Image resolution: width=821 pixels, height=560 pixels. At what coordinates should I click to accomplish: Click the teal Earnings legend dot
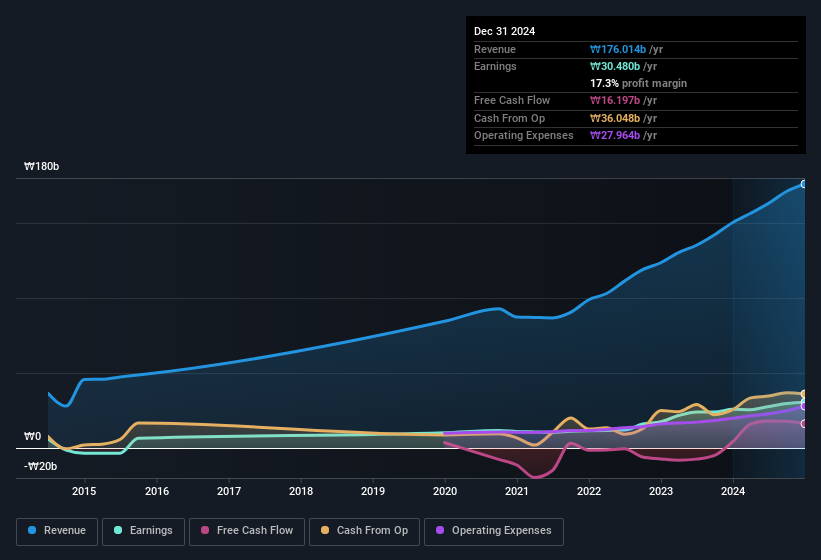pos(119,530)
